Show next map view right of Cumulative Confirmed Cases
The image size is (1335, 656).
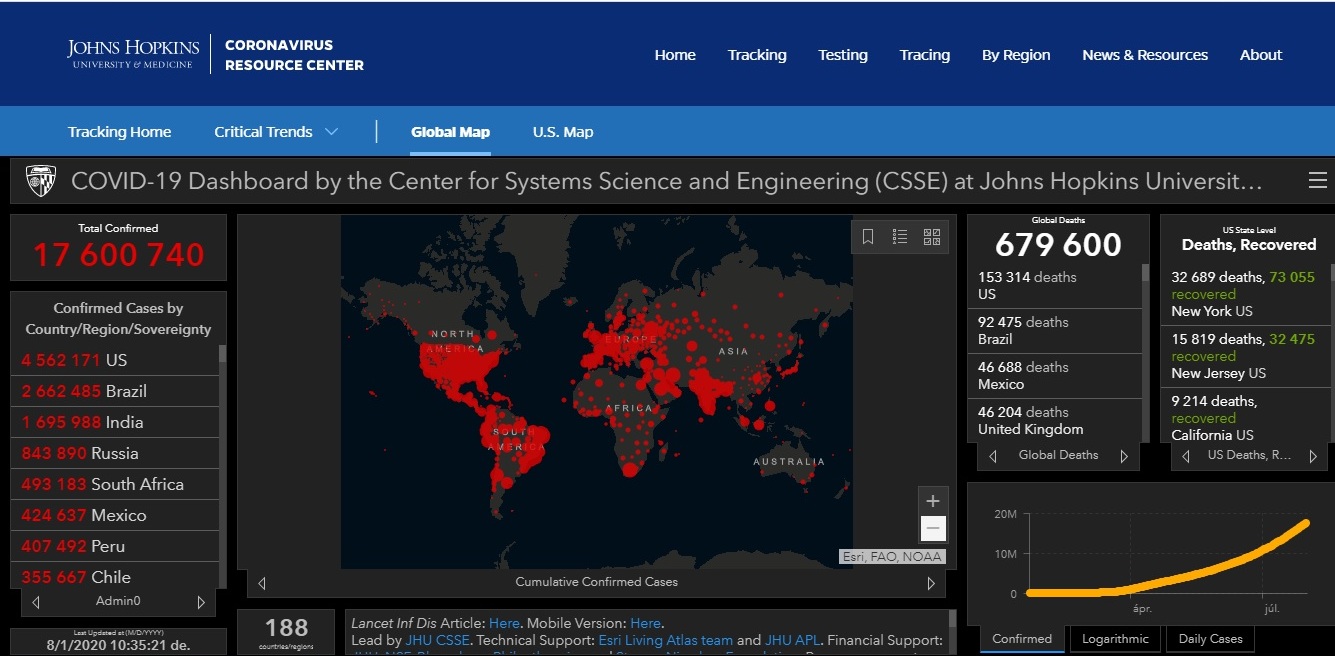(931, 583)
